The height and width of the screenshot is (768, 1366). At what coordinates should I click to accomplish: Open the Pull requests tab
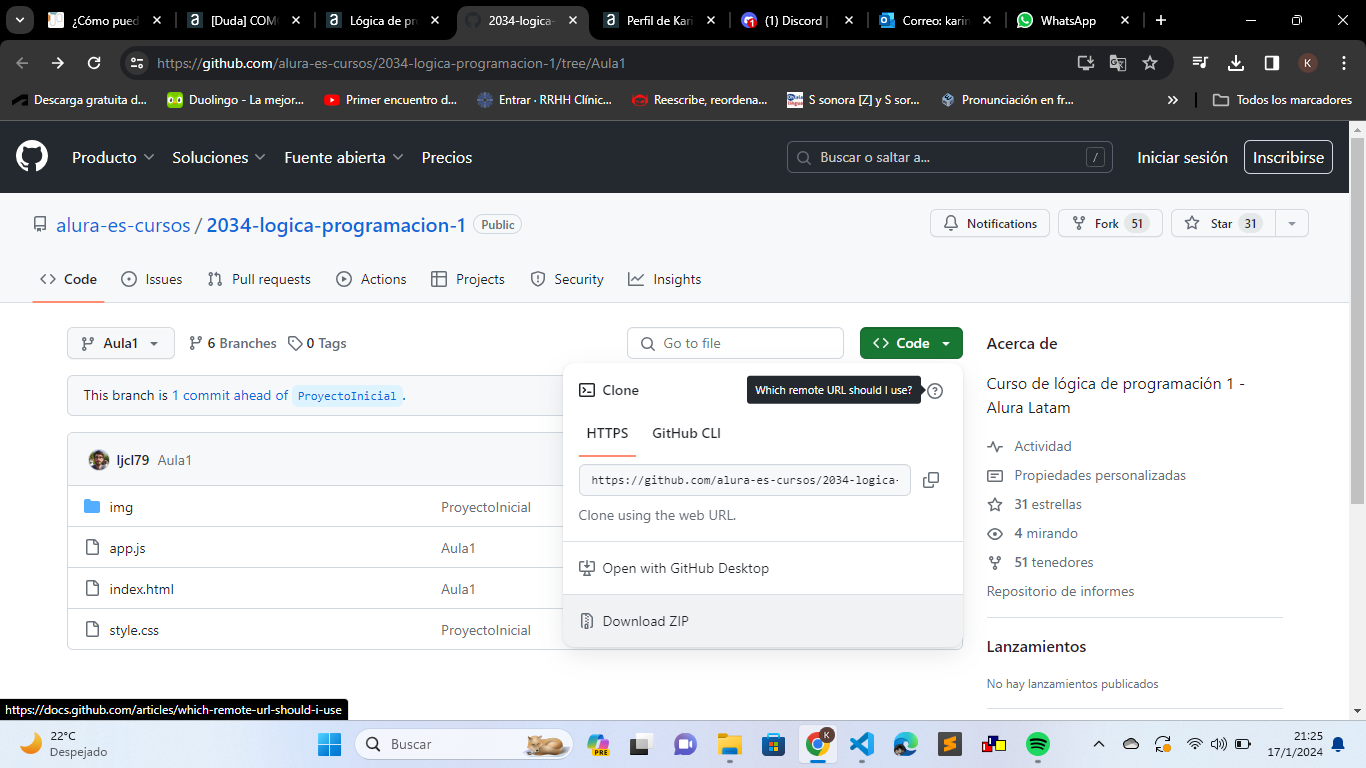pyautogui.click(x=259, y=279)
